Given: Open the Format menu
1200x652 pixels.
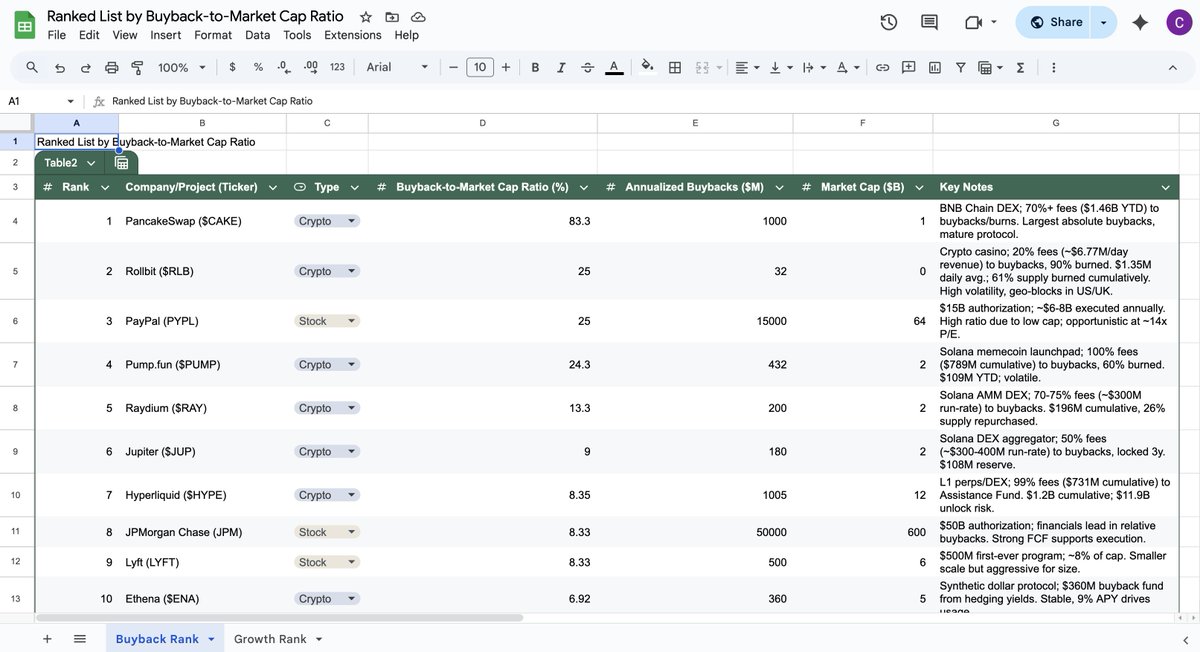Looking at the screenshot, I should pyautogui.click(x=213, y=35).
